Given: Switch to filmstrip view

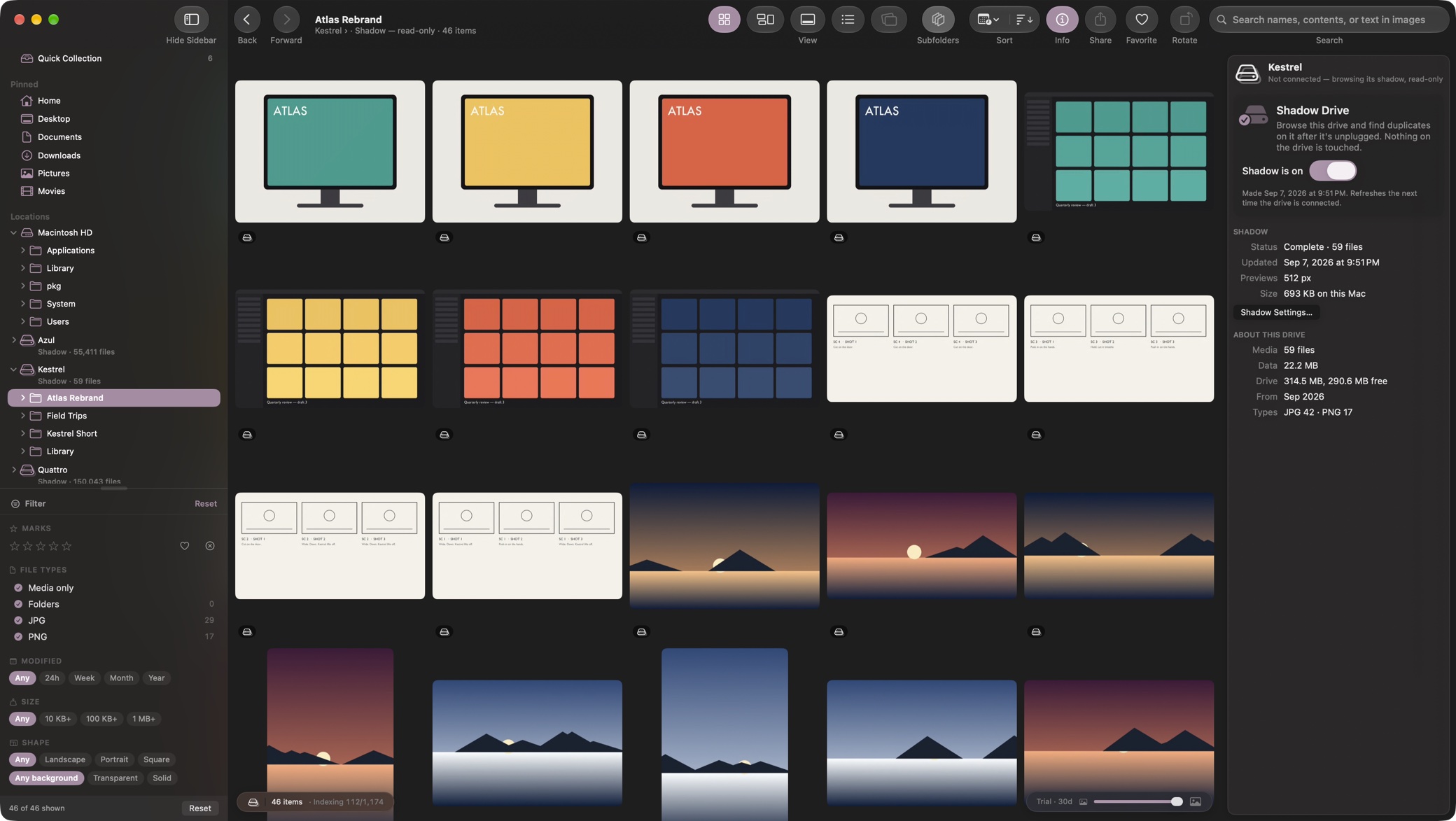Looking at the screenshot, I should pos(807,20).
